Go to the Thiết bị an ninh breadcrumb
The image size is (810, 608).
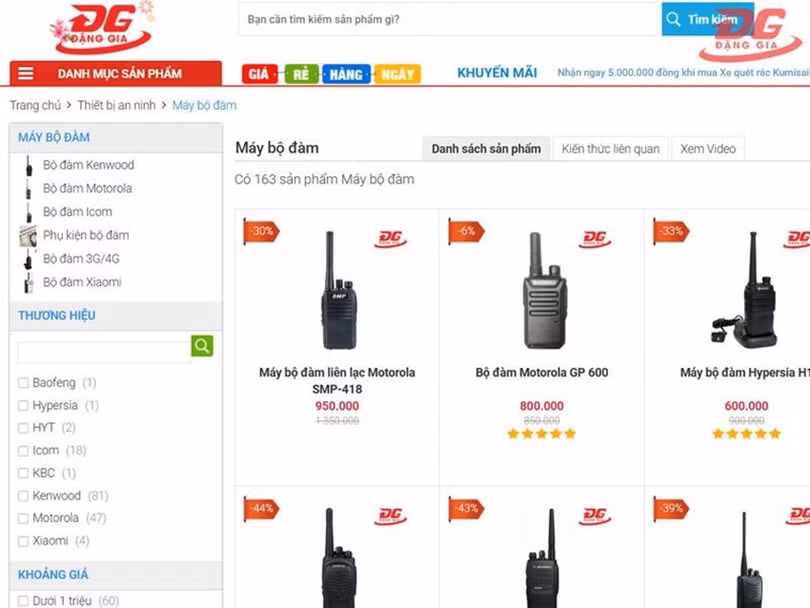point(116,105)
